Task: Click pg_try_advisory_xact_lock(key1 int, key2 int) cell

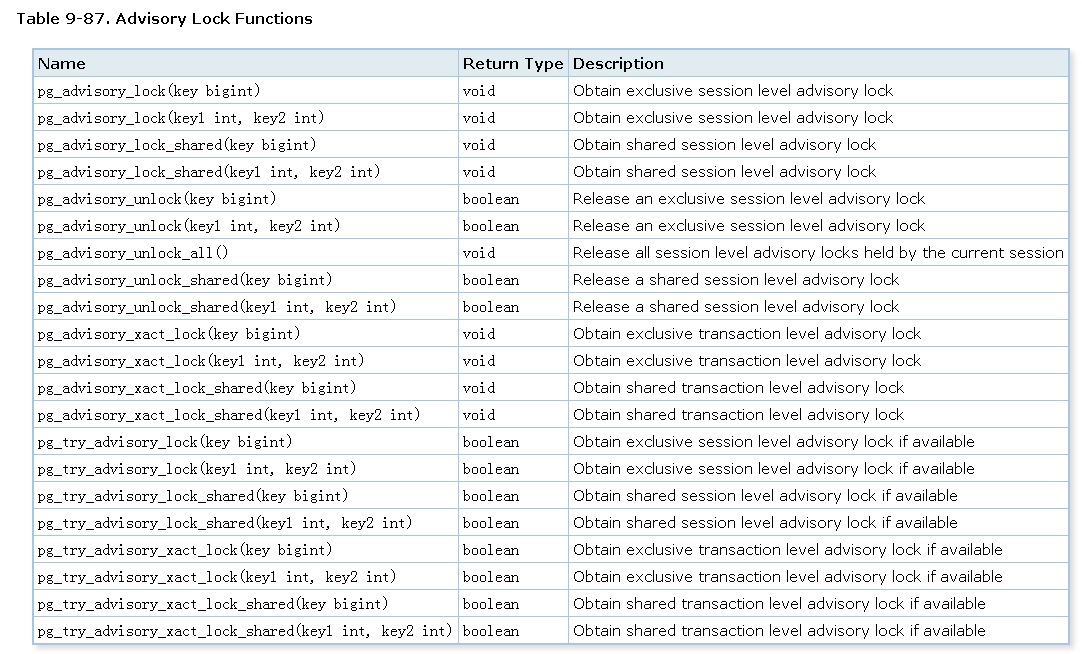Action: pyautogui.click(x=217, y=577)
